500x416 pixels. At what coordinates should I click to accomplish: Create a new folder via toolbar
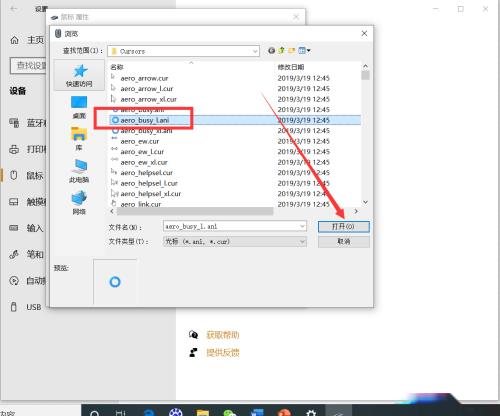point(292,51)
